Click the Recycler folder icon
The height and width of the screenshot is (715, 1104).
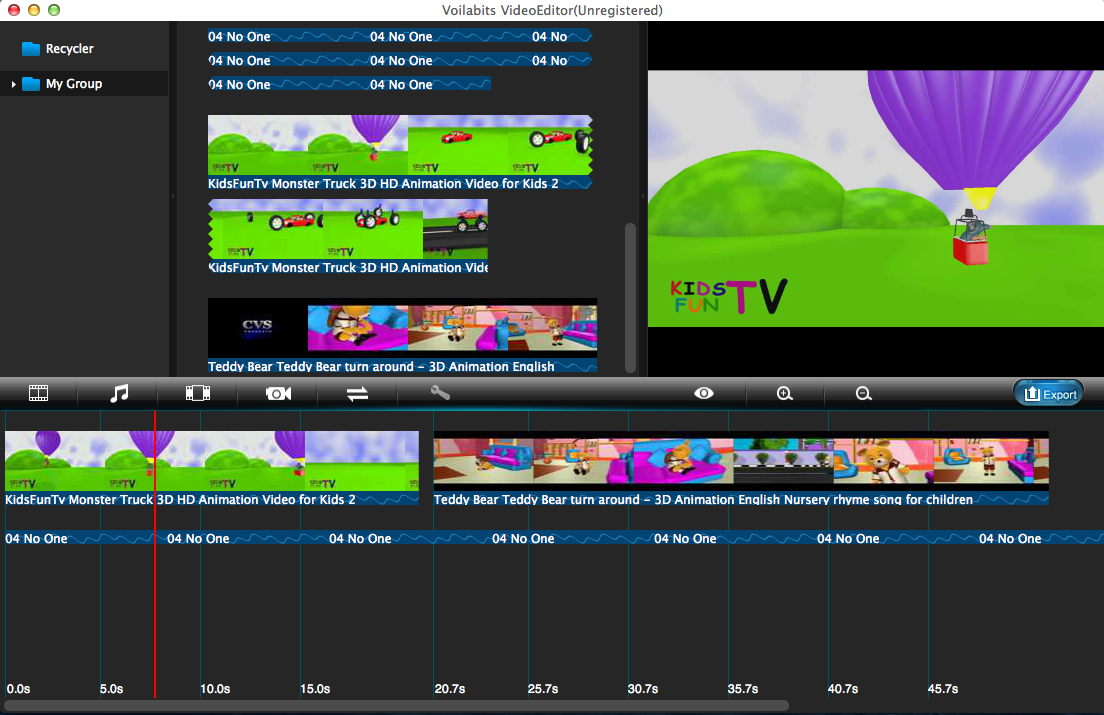(31, 49)
